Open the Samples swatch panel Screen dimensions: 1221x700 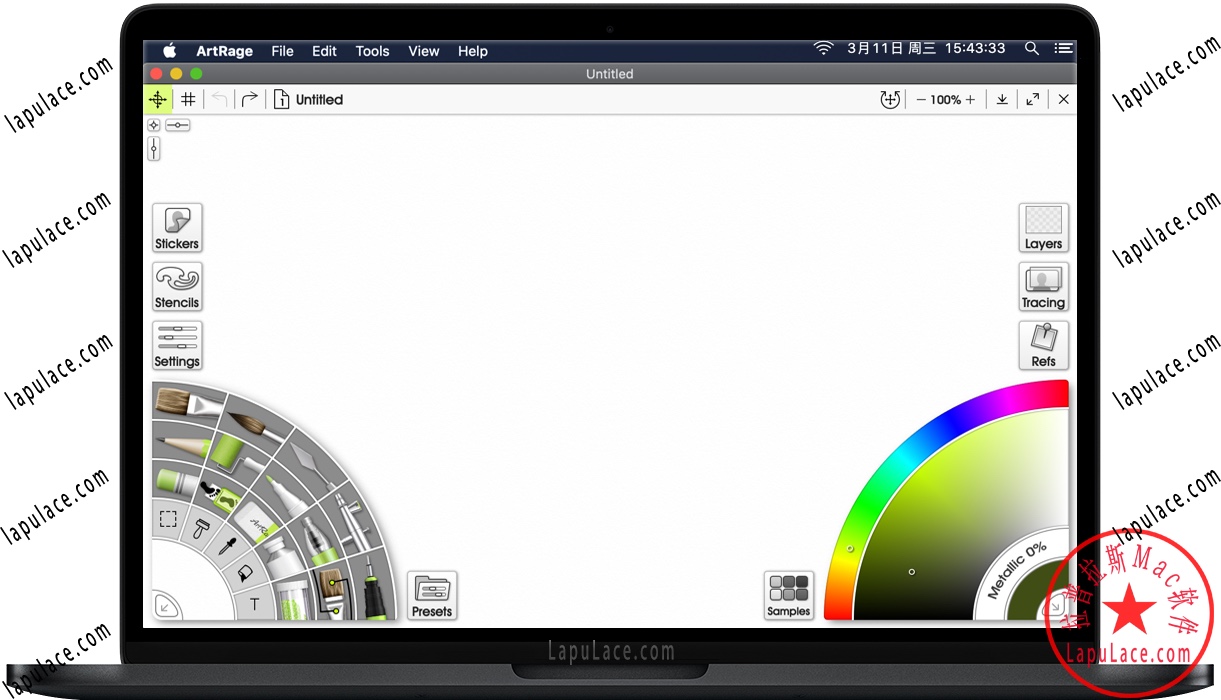(x=788, y=594)
